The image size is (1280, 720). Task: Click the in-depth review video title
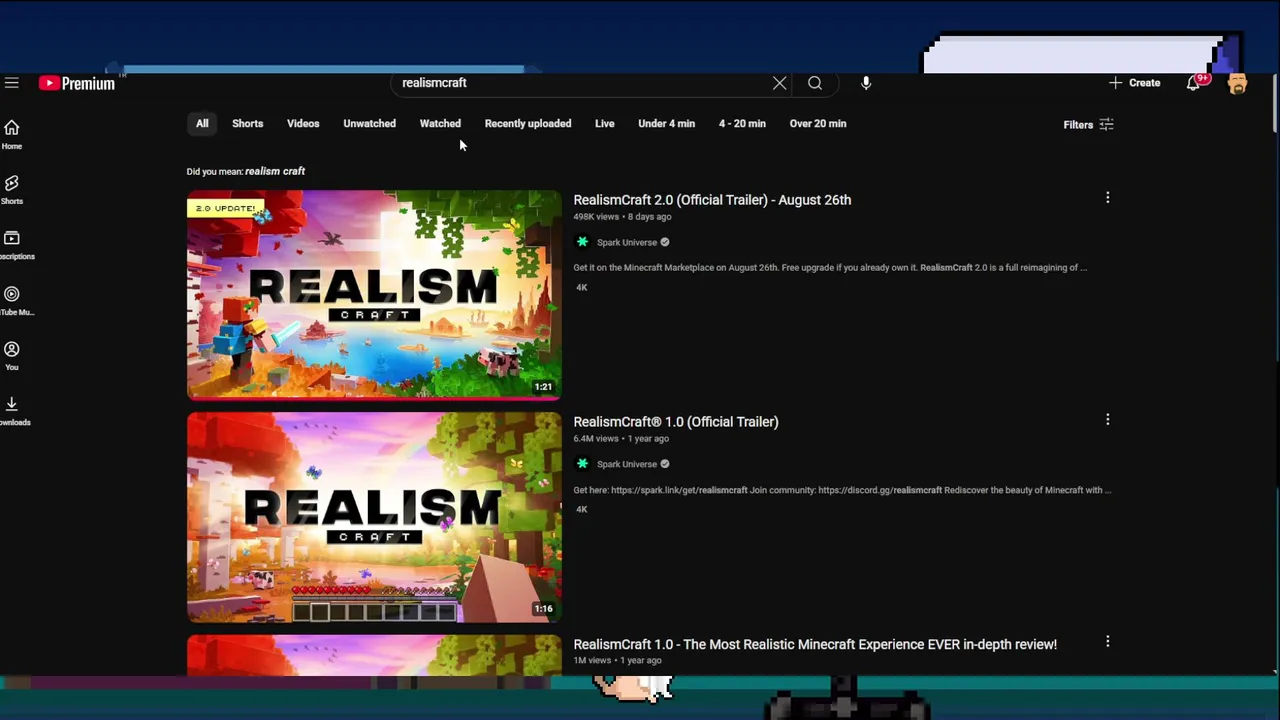coord(815,645)
